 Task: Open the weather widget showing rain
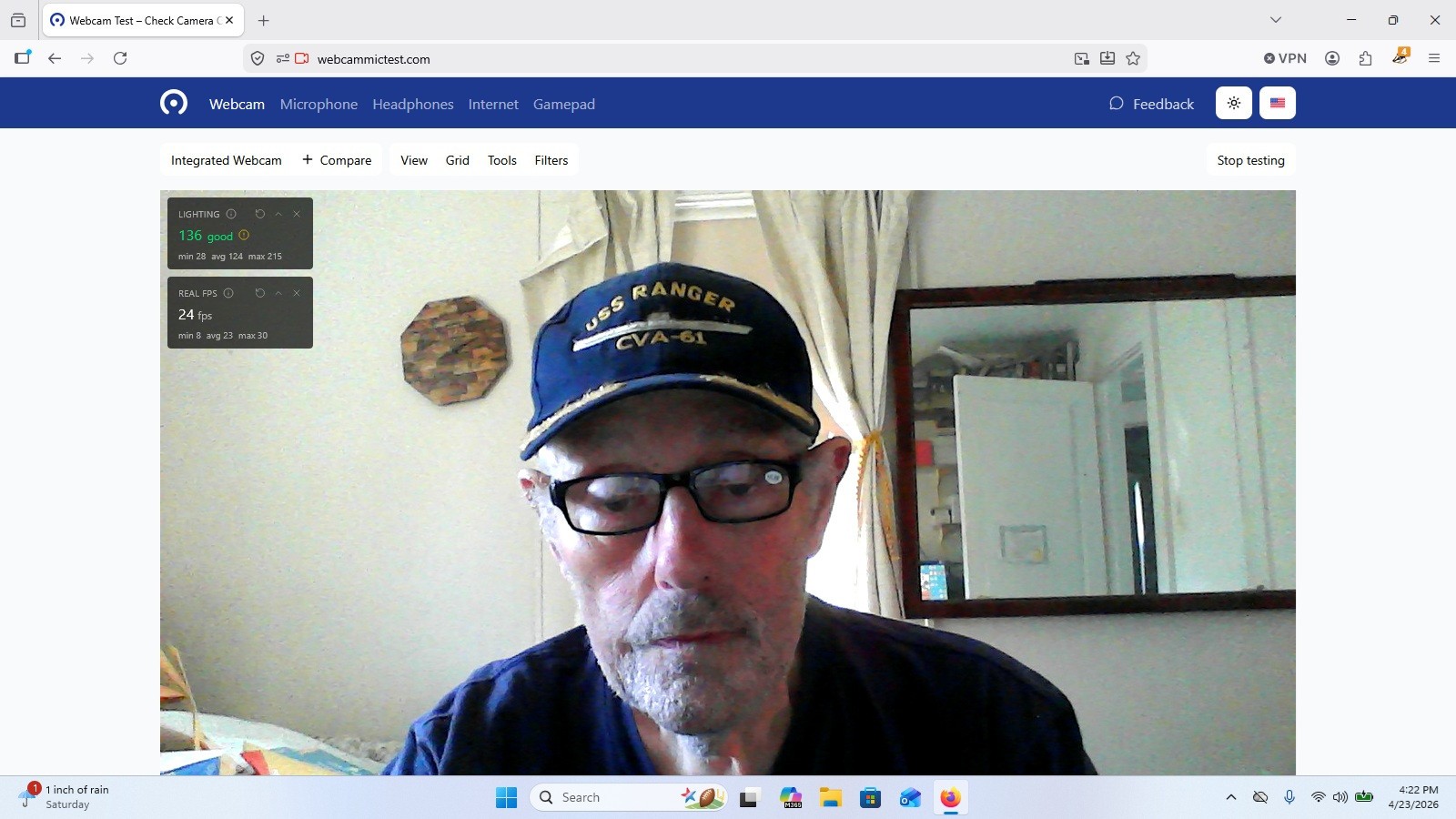pyautogui.click(x=66, y=797)
